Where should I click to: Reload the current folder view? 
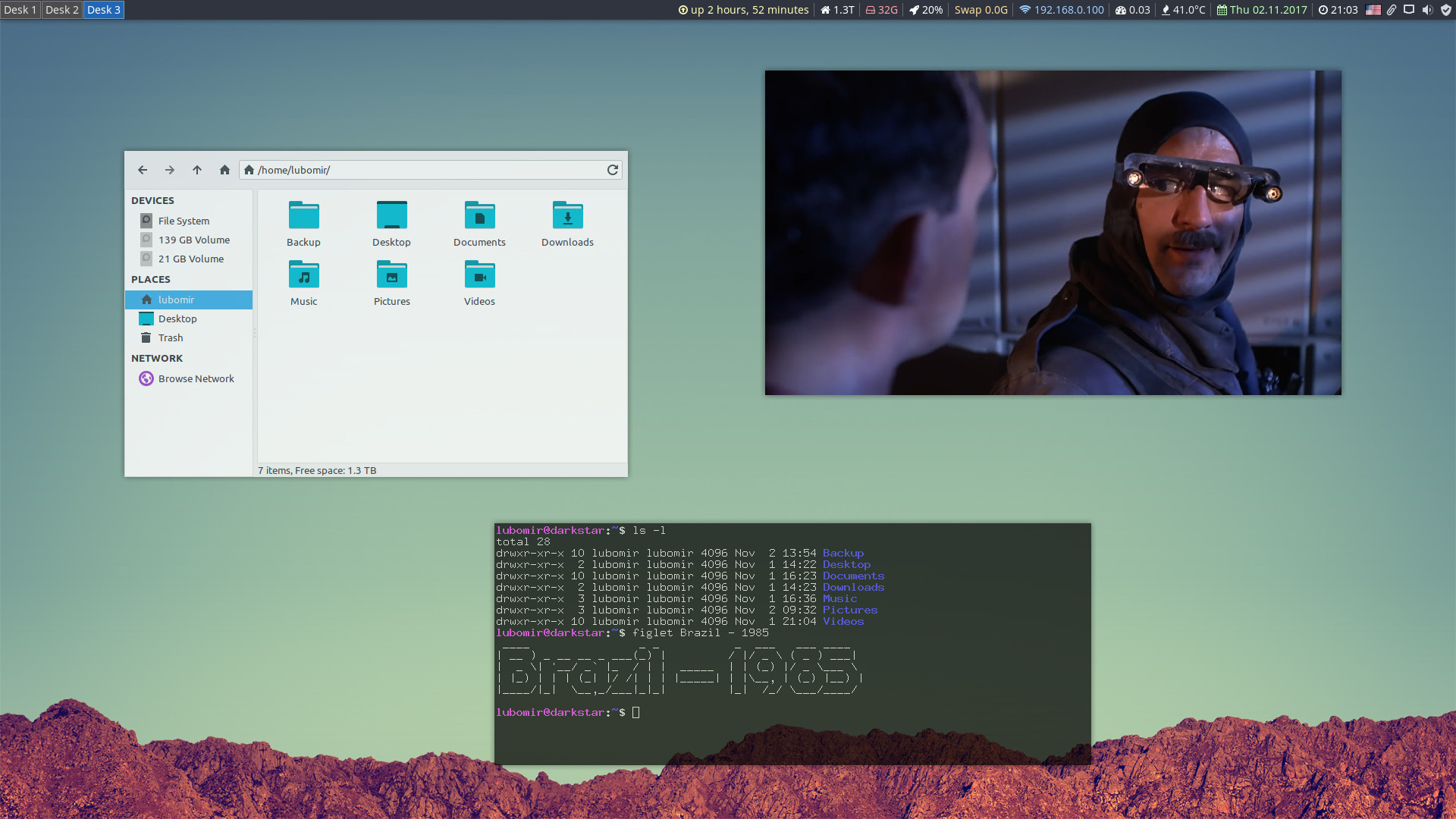click(613, 170)
